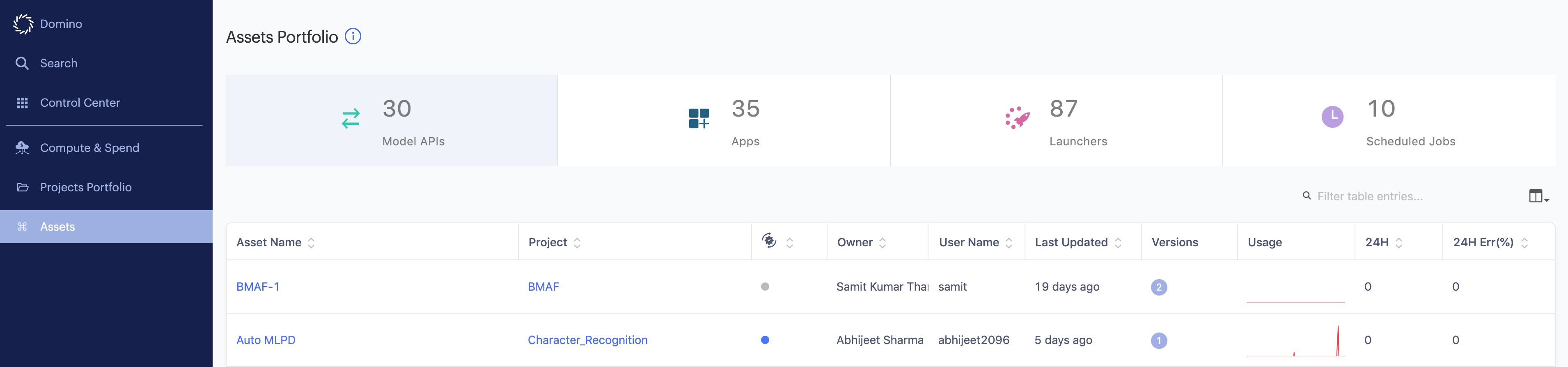The image size is (1568, 367).
Task: Click the Domino logo icon
Action: pyautogui.click(x=23, y=24)
